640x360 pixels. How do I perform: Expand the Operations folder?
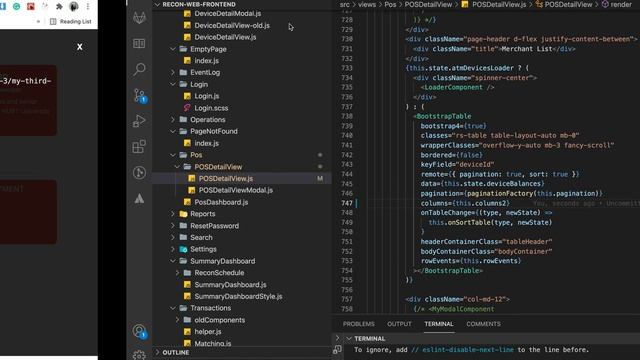[173, 120]
